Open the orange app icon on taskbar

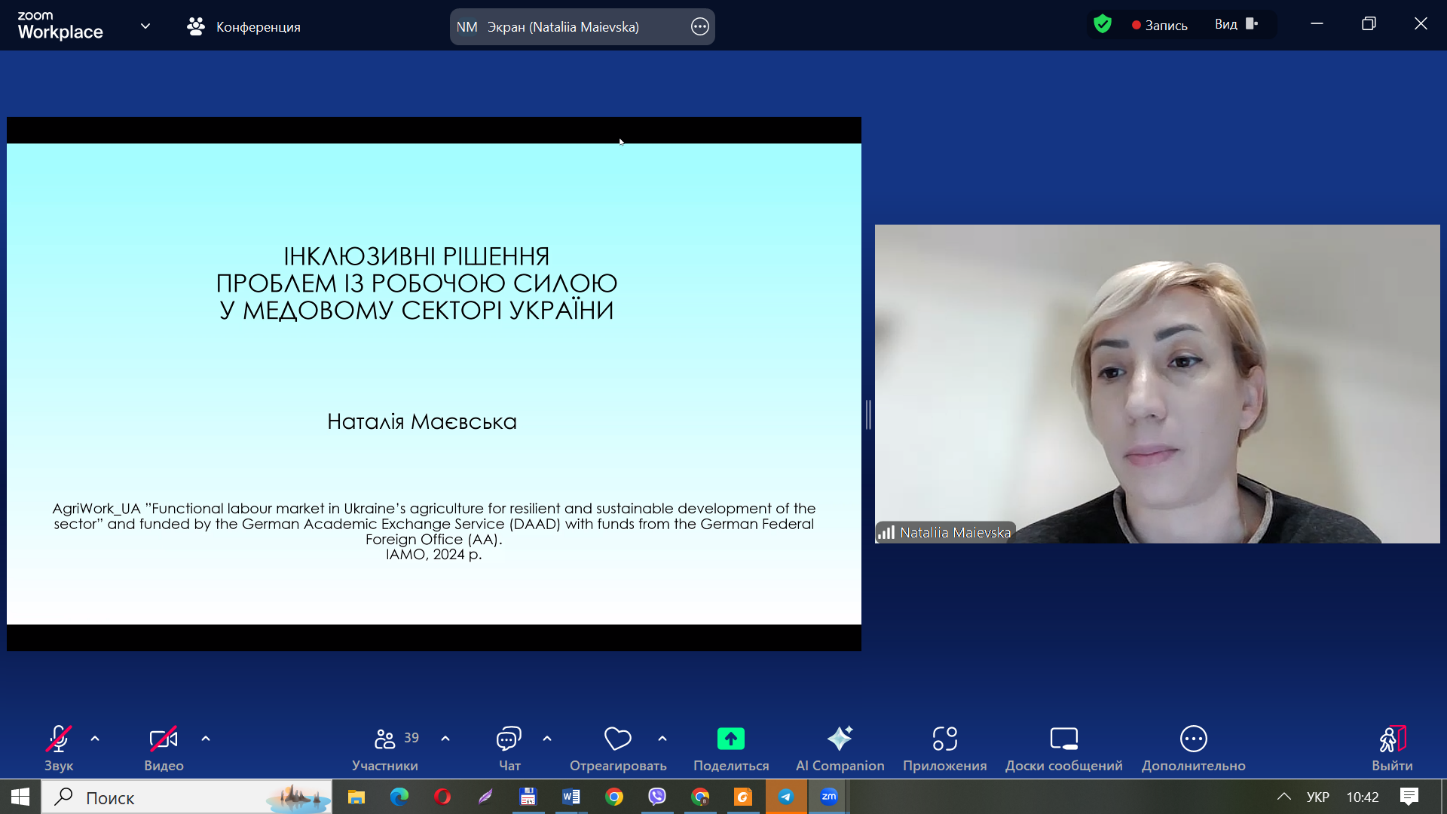click(x=743, y=797)
